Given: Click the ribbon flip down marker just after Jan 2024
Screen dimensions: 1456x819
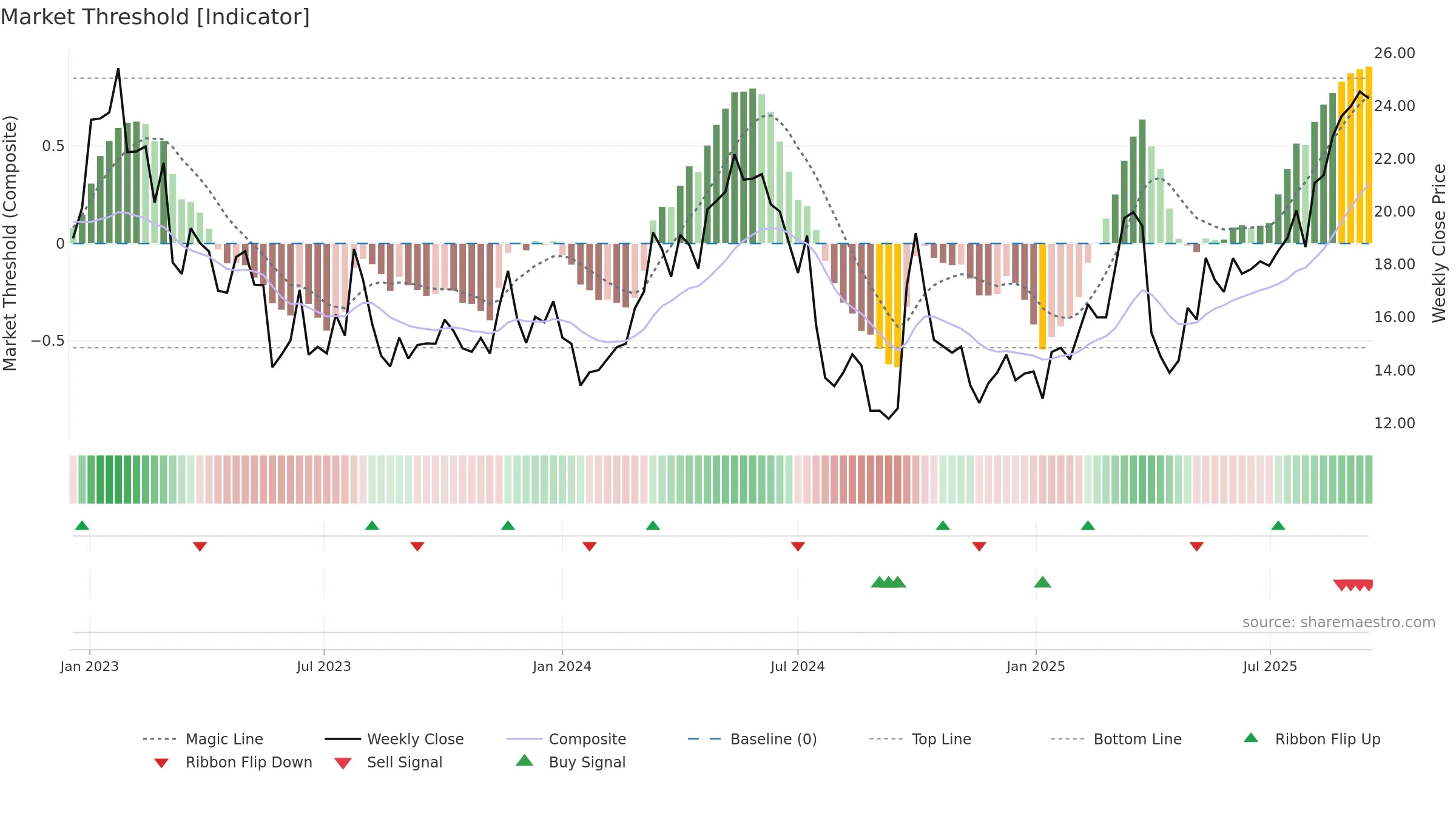Looking at the screenshot, I should (590, 547).
